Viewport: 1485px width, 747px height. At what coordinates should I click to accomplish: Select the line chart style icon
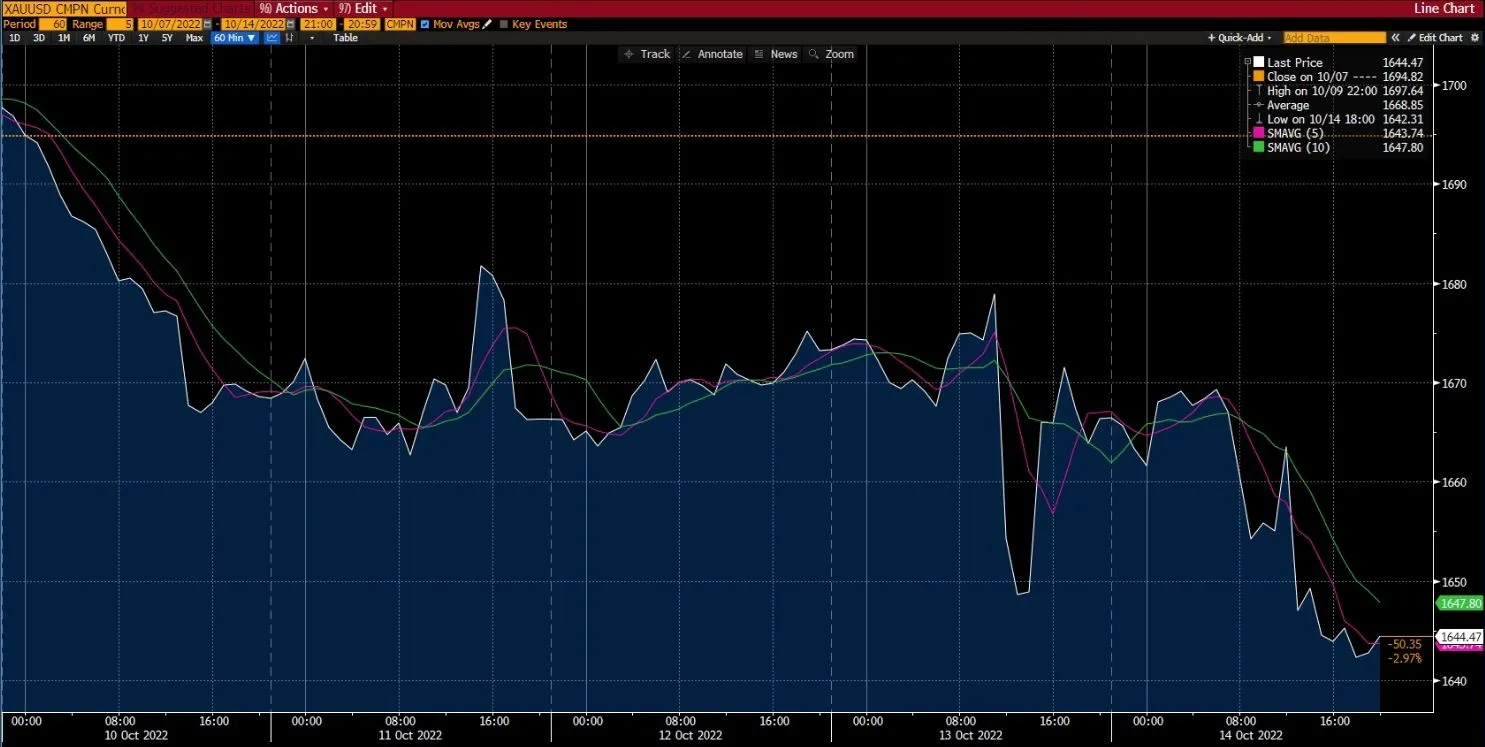(272, 37)
